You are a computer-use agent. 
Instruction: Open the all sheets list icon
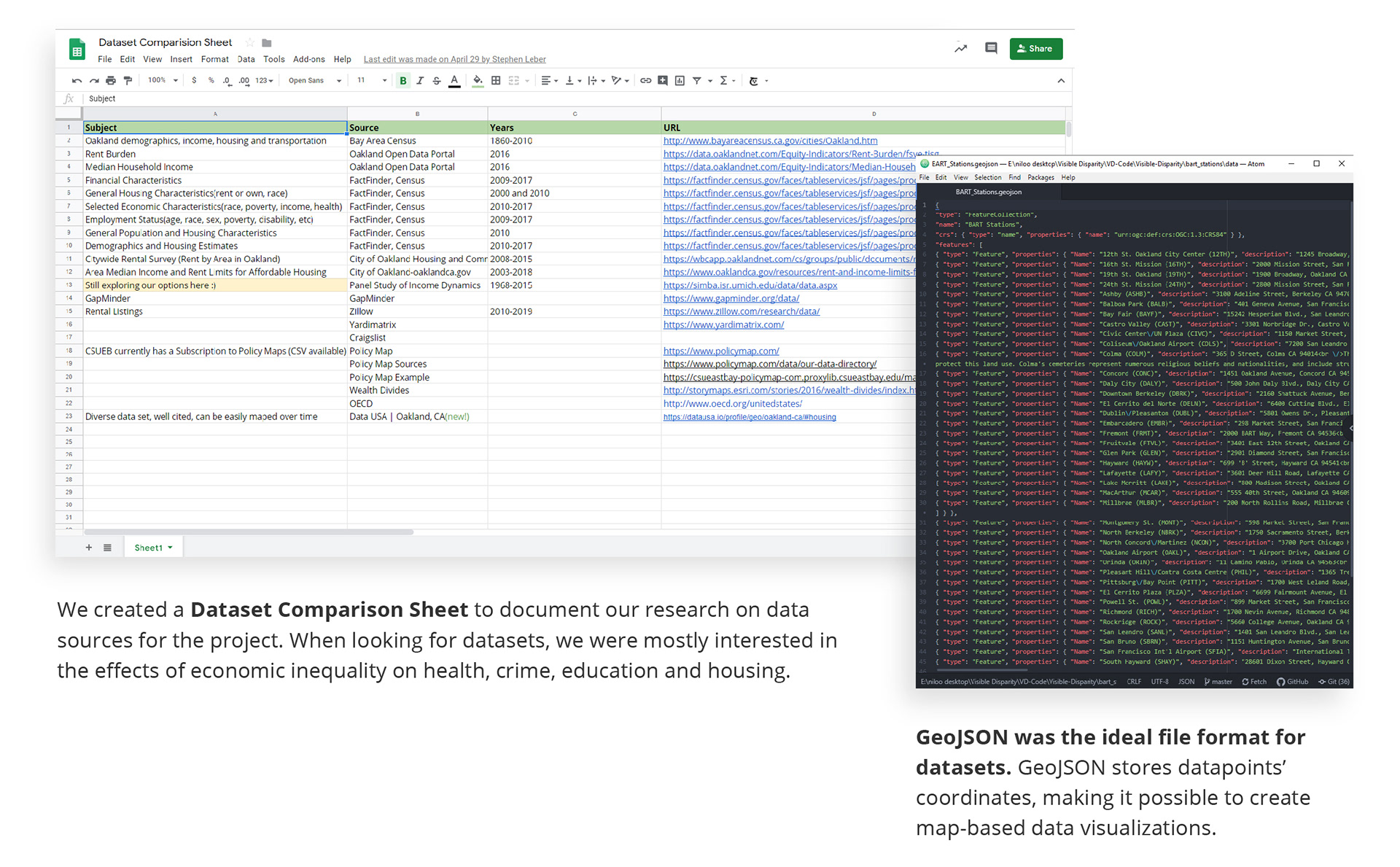click(107, 548)
